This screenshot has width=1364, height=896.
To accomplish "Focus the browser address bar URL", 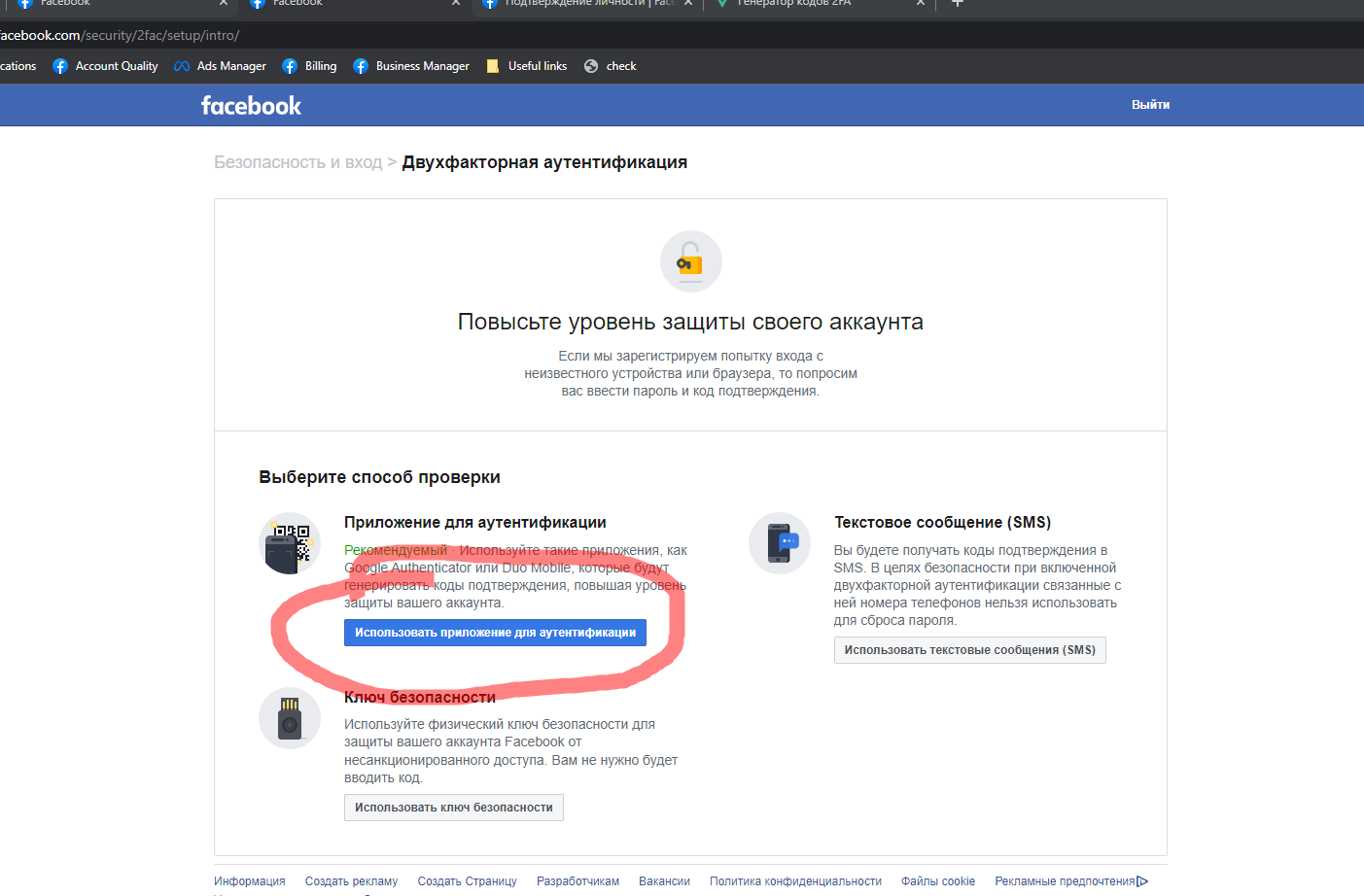I will click(120, 35).
